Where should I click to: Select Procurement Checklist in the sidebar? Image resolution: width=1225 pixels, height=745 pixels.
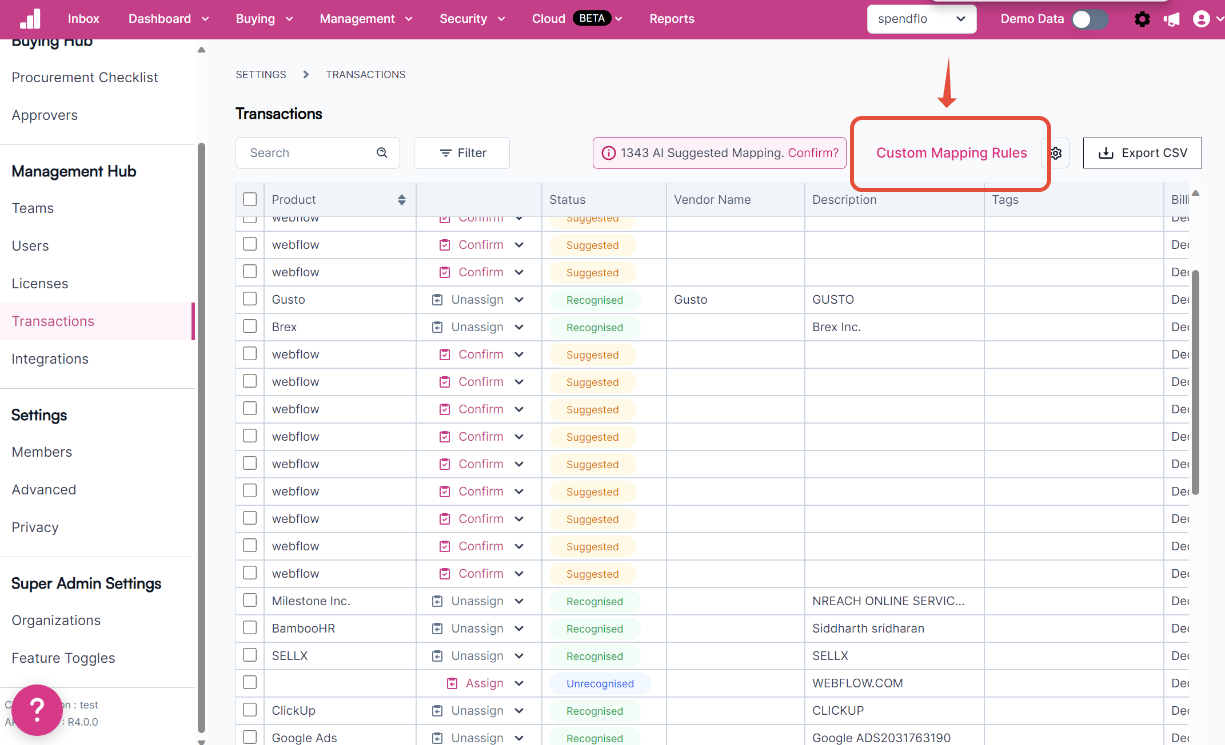click(x=85, y=77)
